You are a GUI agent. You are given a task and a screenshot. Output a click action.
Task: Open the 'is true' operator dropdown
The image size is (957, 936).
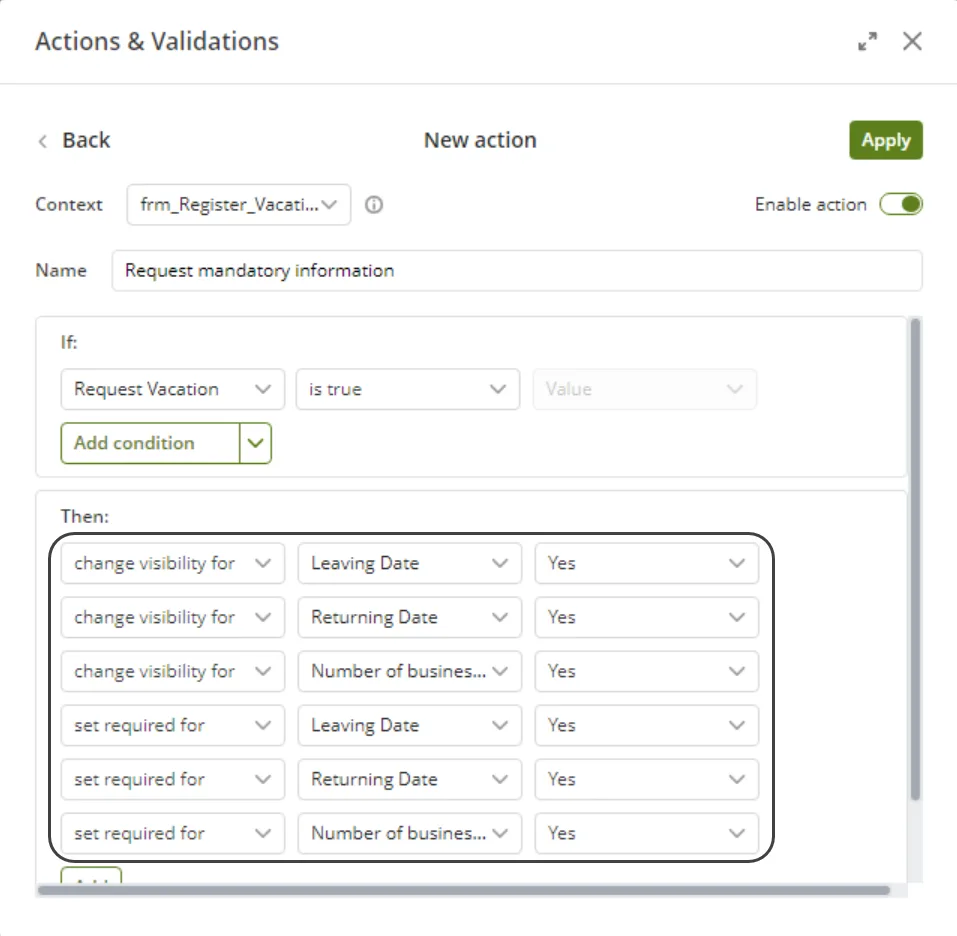(408, 389)
